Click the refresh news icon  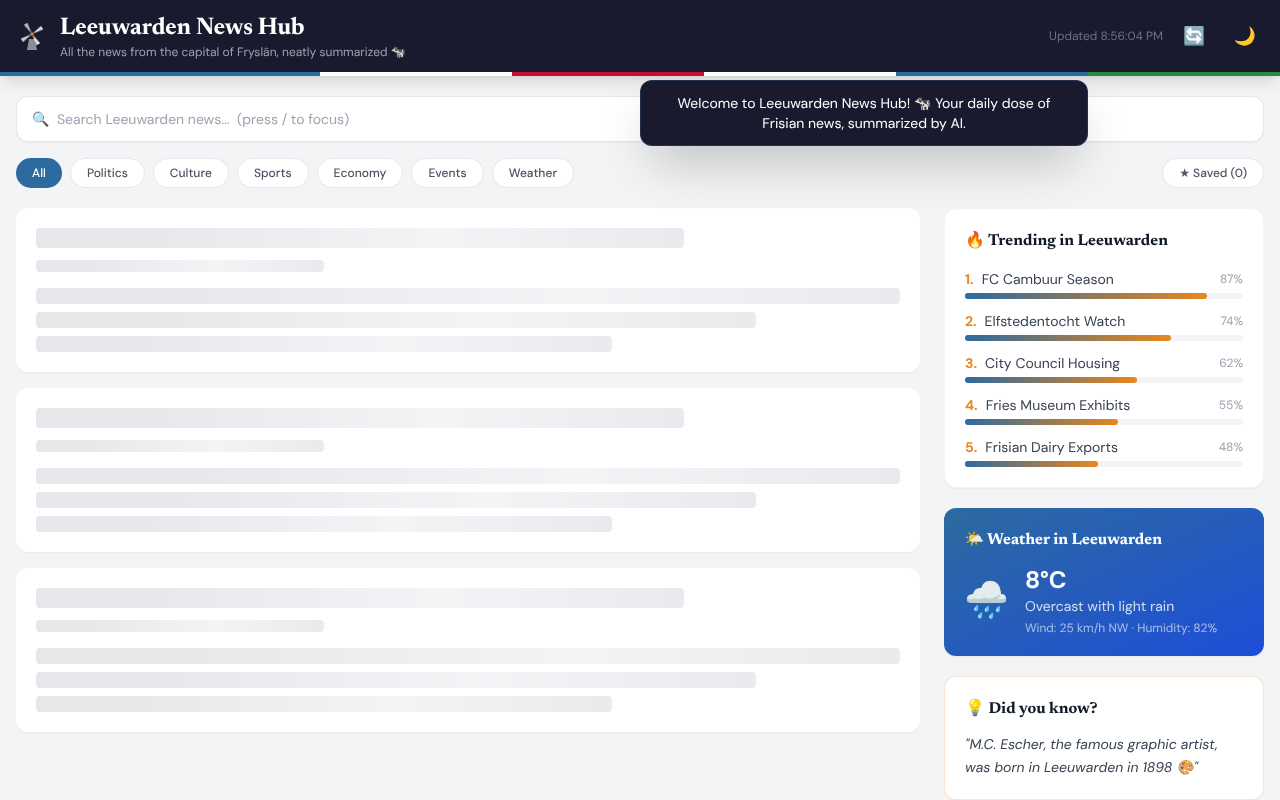point(1194,36)
